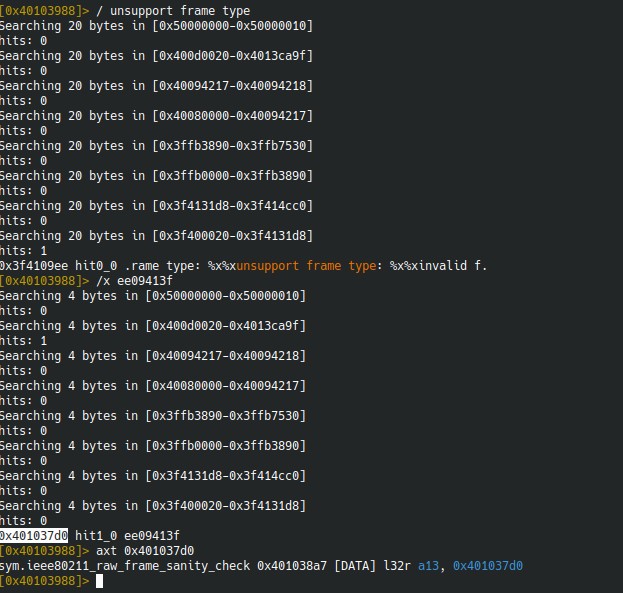This screenshot has height=593, width=623.
Task: Select range '[0x3ffb3890-0x3ffb7530]' in 4 bytes search
Action: tap(226, 416)
